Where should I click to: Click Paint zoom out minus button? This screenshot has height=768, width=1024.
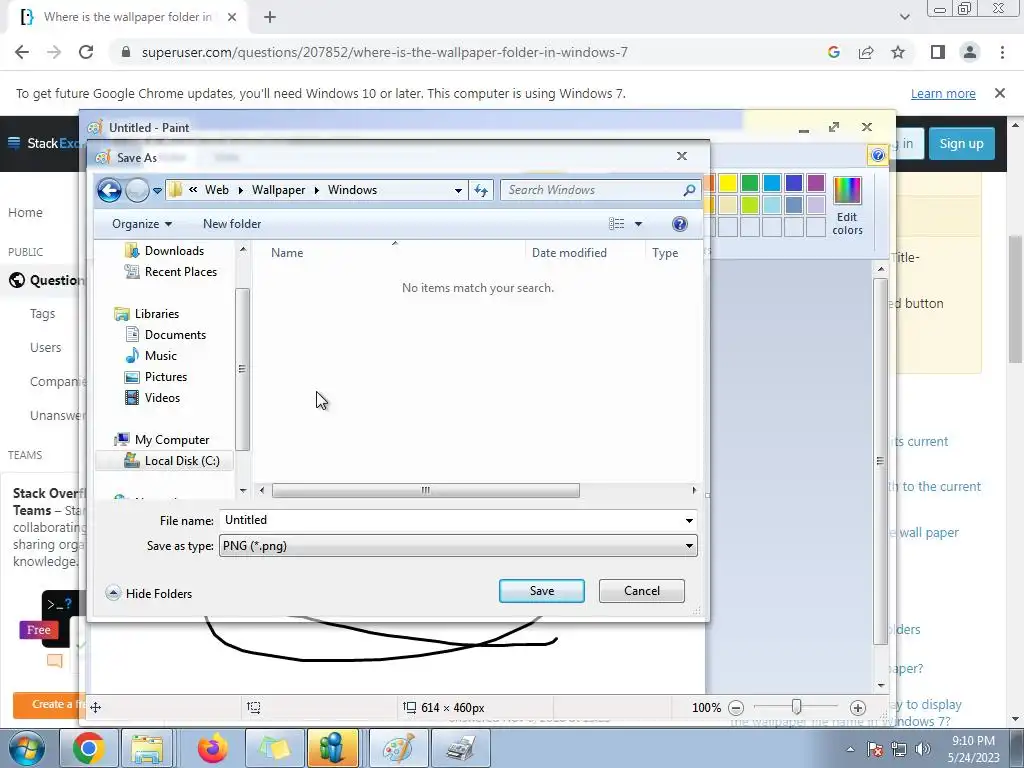pyautogui.click(x=736, y=708)
